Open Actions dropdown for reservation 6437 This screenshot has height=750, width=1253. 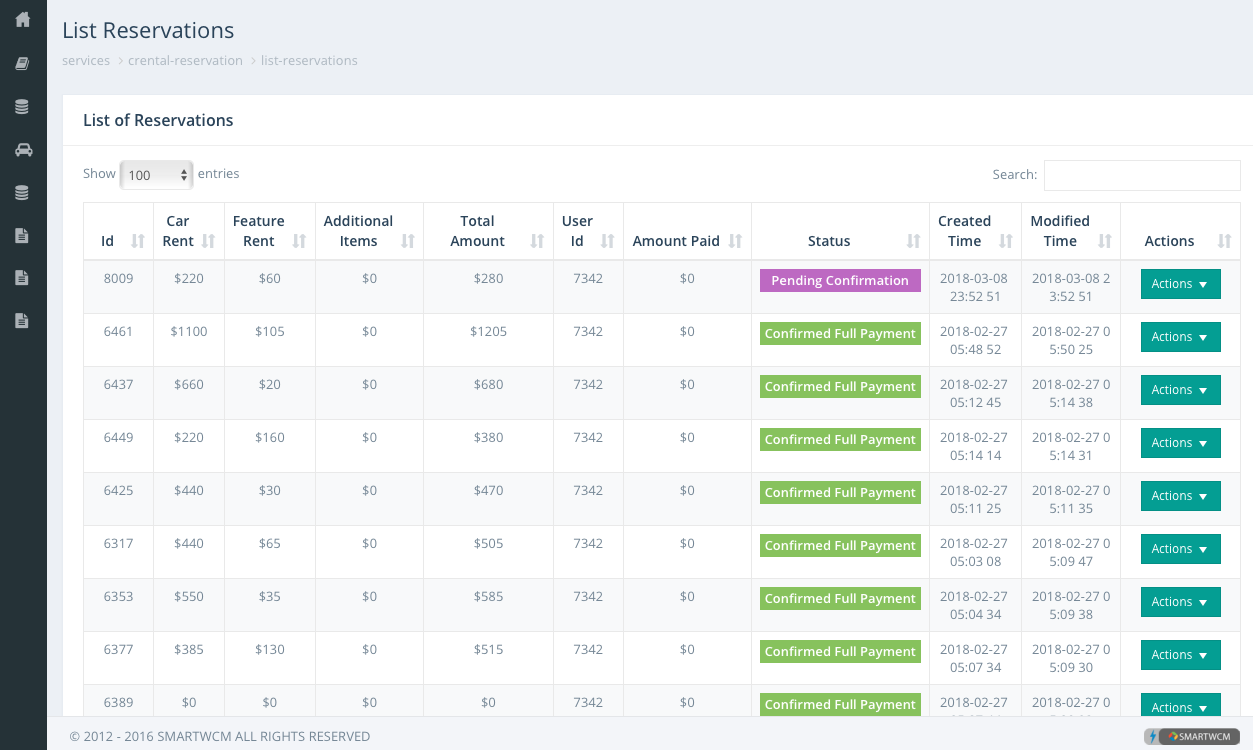1180,390
